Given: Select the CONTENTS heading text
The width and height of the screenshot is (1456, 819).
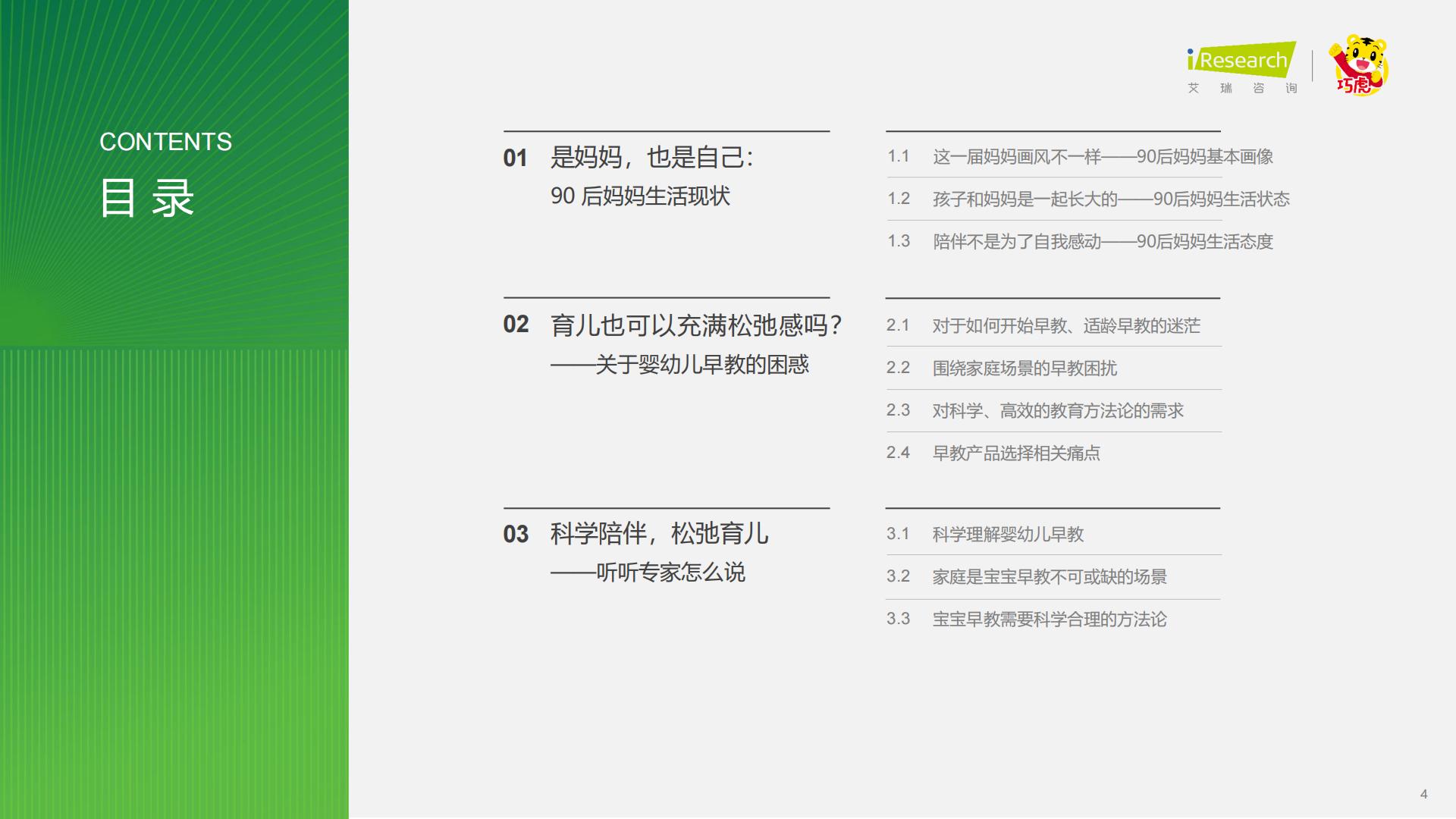Looking at the screenshot, I should coord(165,142).
